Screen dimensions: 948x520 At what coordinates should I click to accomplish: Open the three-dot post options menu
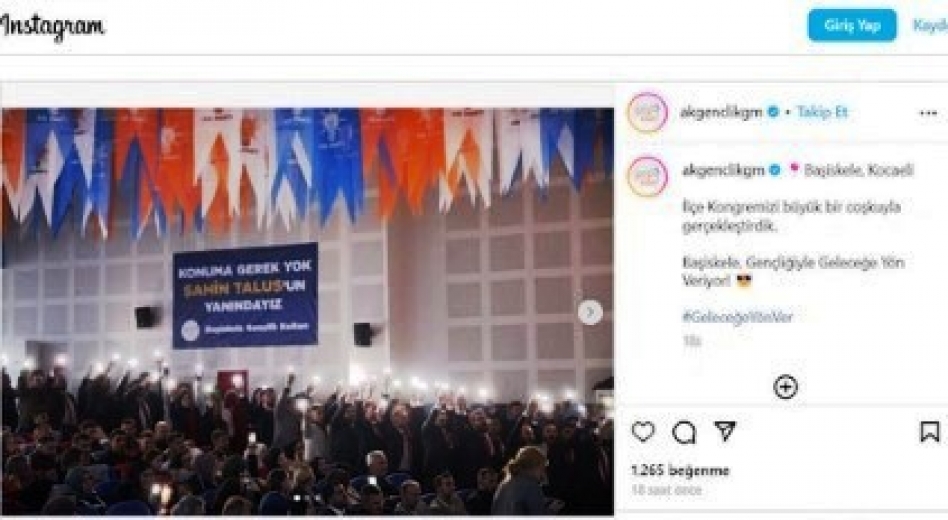(928, 113)
